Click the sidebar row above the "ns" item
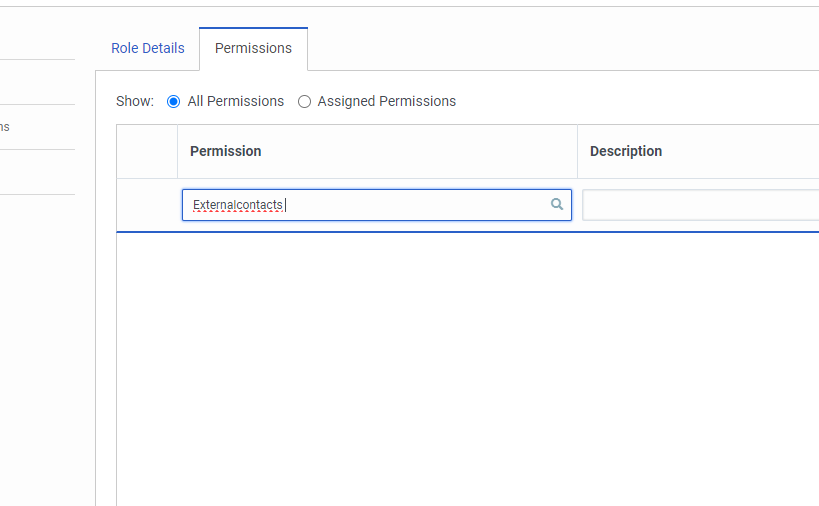 (36, 82)
